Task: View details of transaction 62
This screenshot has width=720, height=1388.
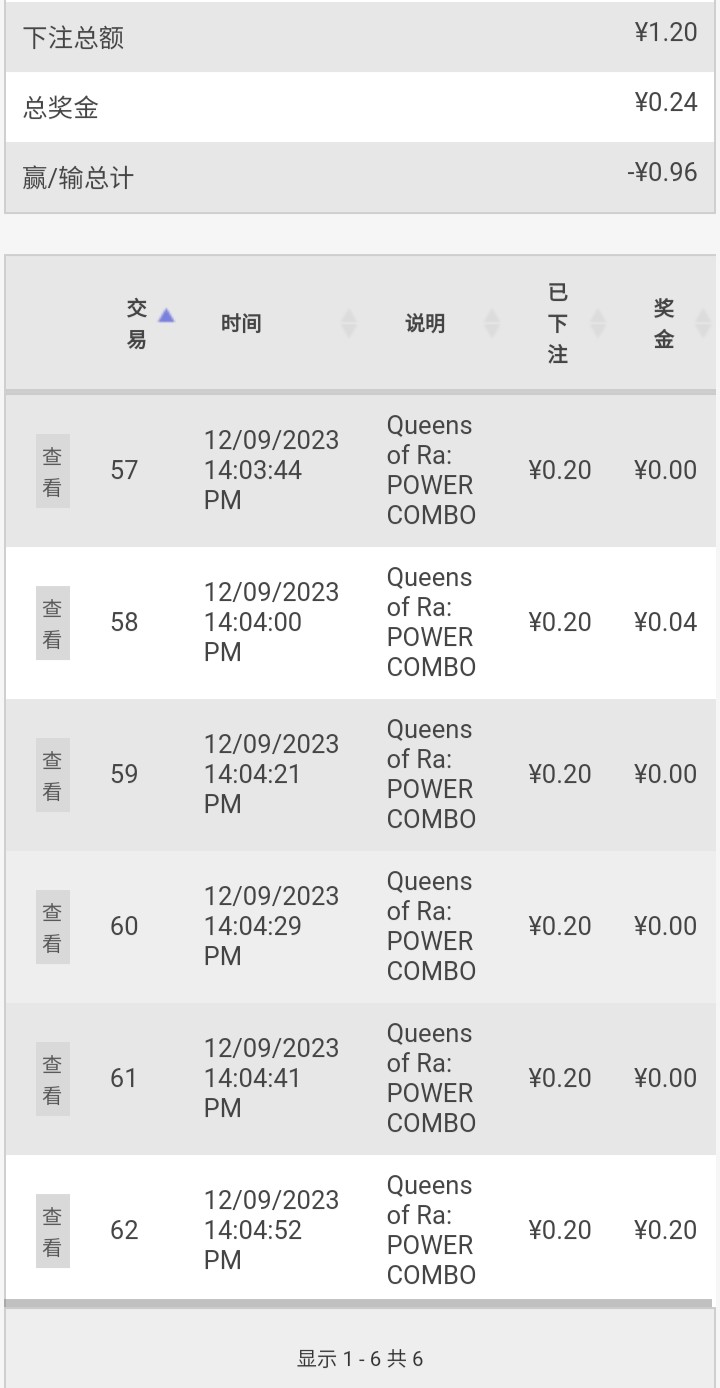Action: (x=53, y=1231)
